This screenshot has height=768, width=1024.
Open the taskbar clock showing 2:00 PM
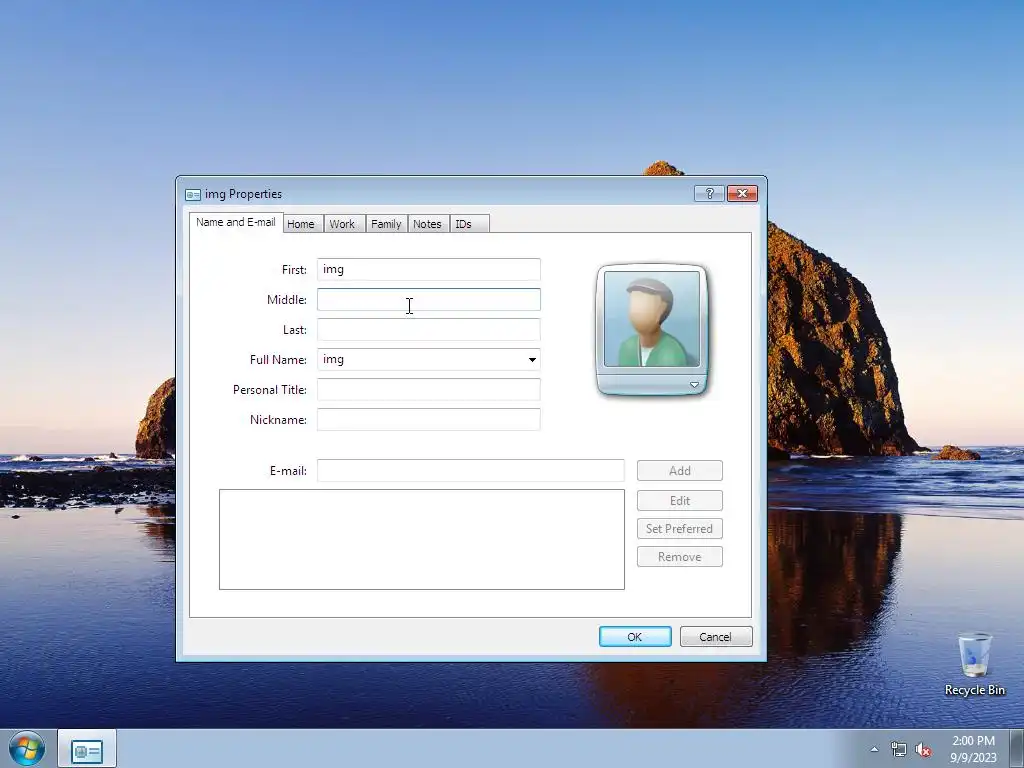tap(973, 749)
